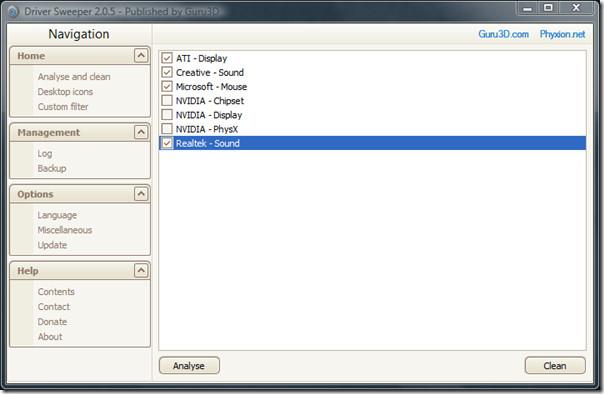604x394 pixels.
Task: Open the About entry
Action: pos(50,337)
